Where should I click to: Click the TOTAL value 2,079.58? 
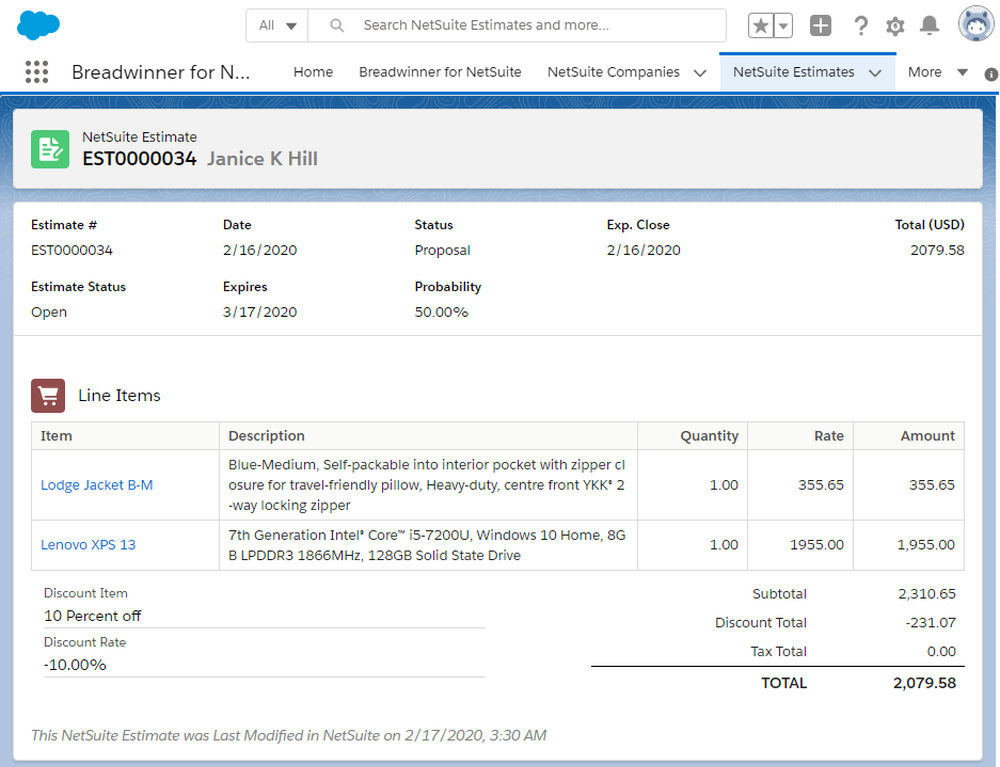[x=924, y=683]
